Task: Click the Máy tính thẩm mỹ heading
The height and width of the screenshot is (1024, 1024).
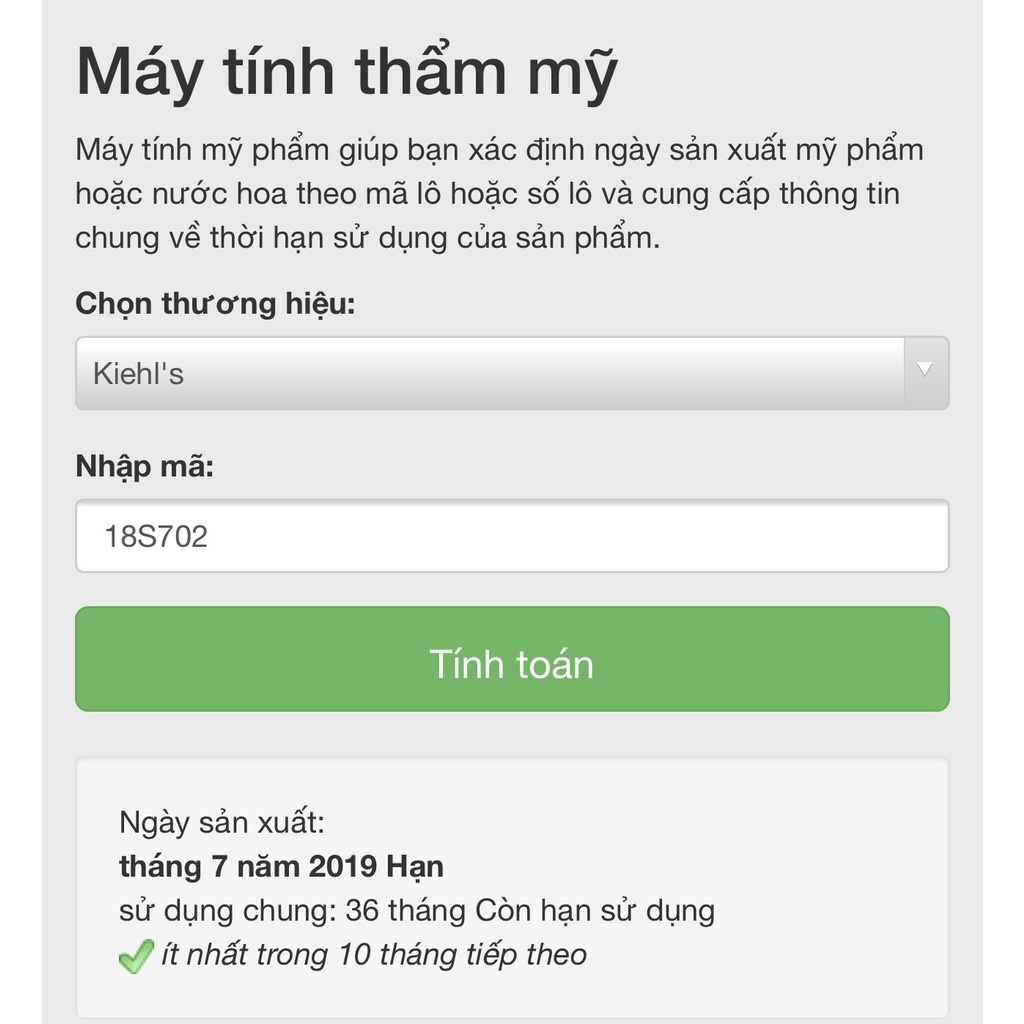Action: pyautogui.click(x=347, y=72)
